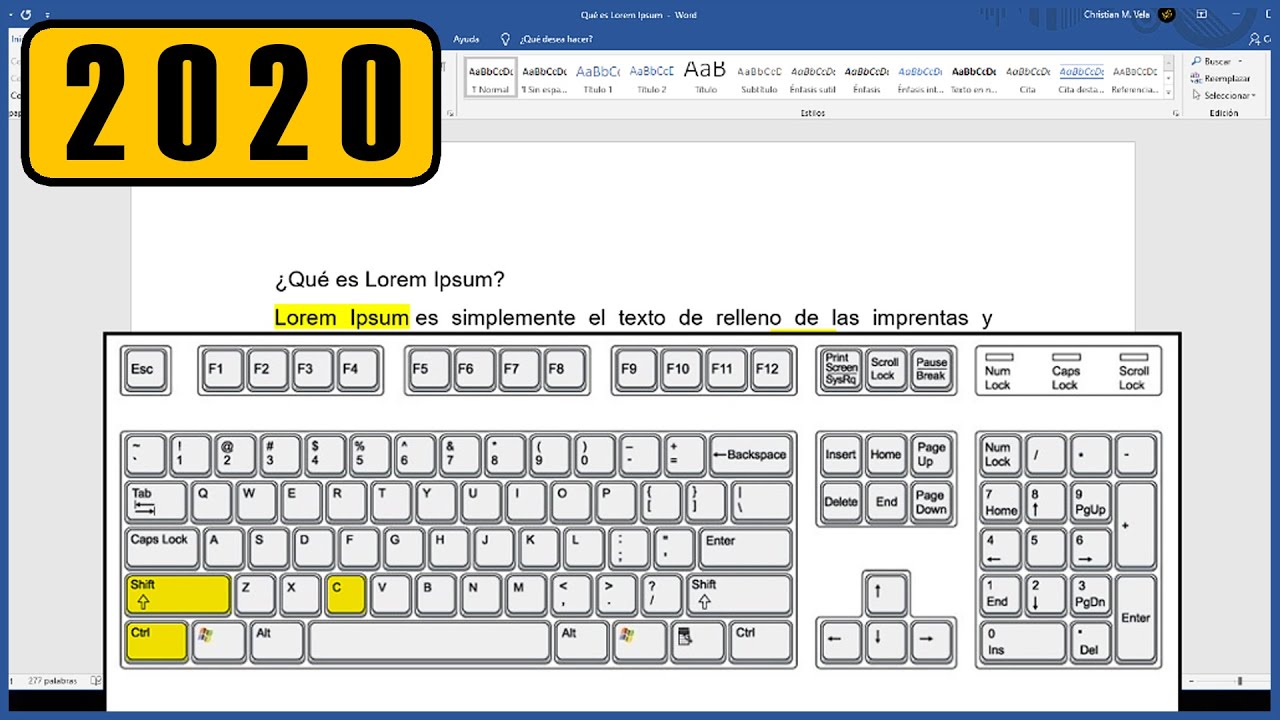Apply the Título 1 style
Image resolution: width=1280 pixels, height=720 pixels.
[597, 78]
